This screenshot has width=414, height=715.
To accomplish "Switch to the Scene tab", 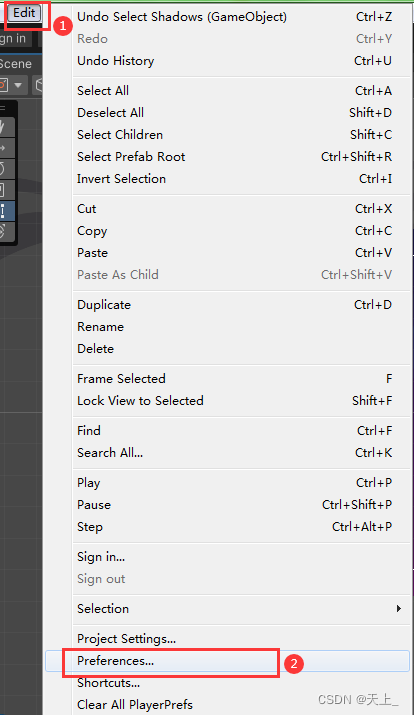I will click(x=16, y=64).
